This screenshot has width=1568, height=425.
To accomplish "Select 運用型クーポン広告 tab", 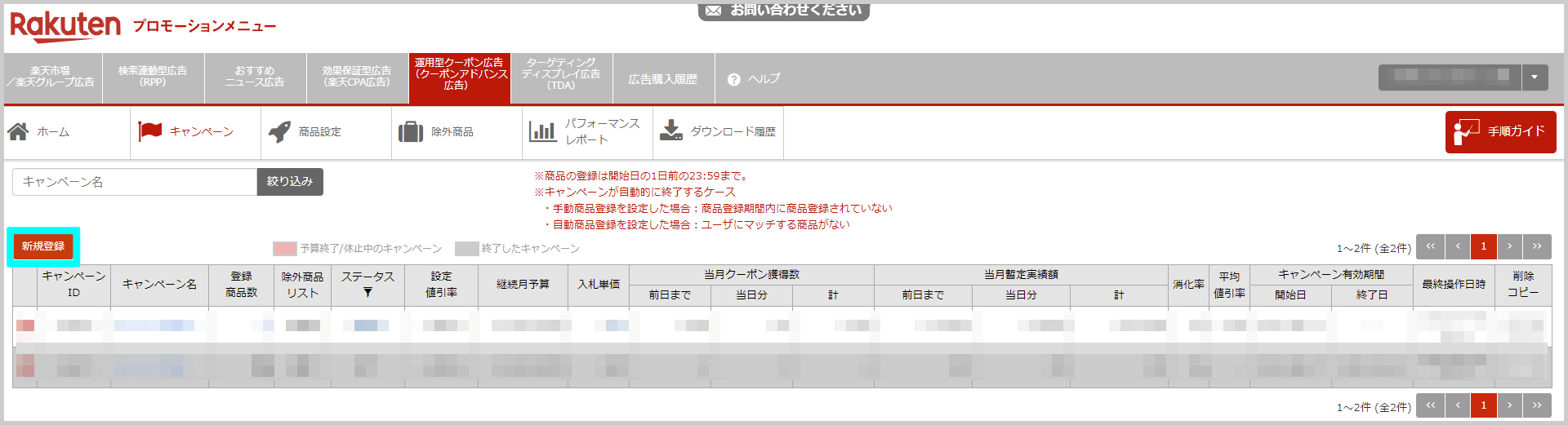I will (460, 77).
